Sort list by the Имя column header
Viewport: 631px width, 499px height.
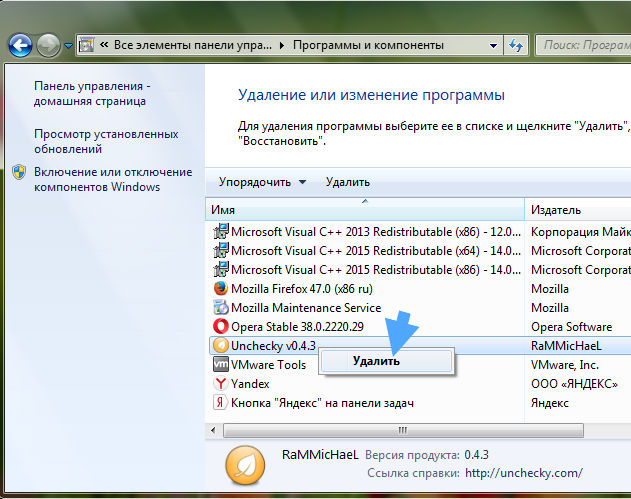coord(365,209)
